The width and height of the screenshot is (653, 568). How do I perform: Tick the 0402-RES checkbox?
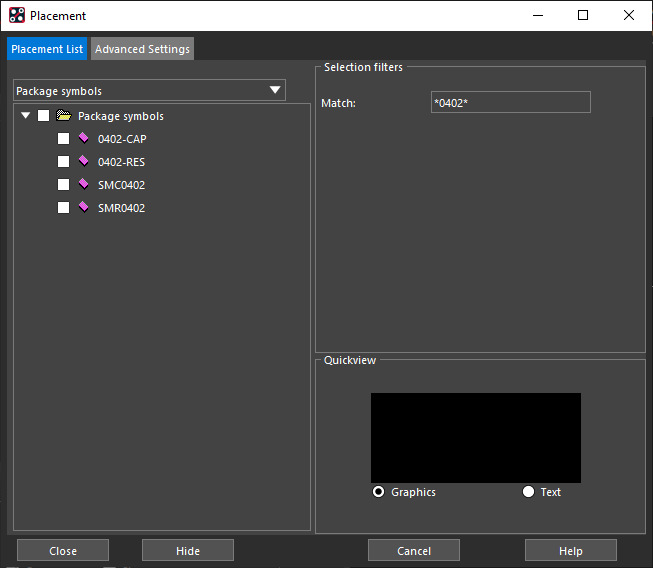point(63,161)
